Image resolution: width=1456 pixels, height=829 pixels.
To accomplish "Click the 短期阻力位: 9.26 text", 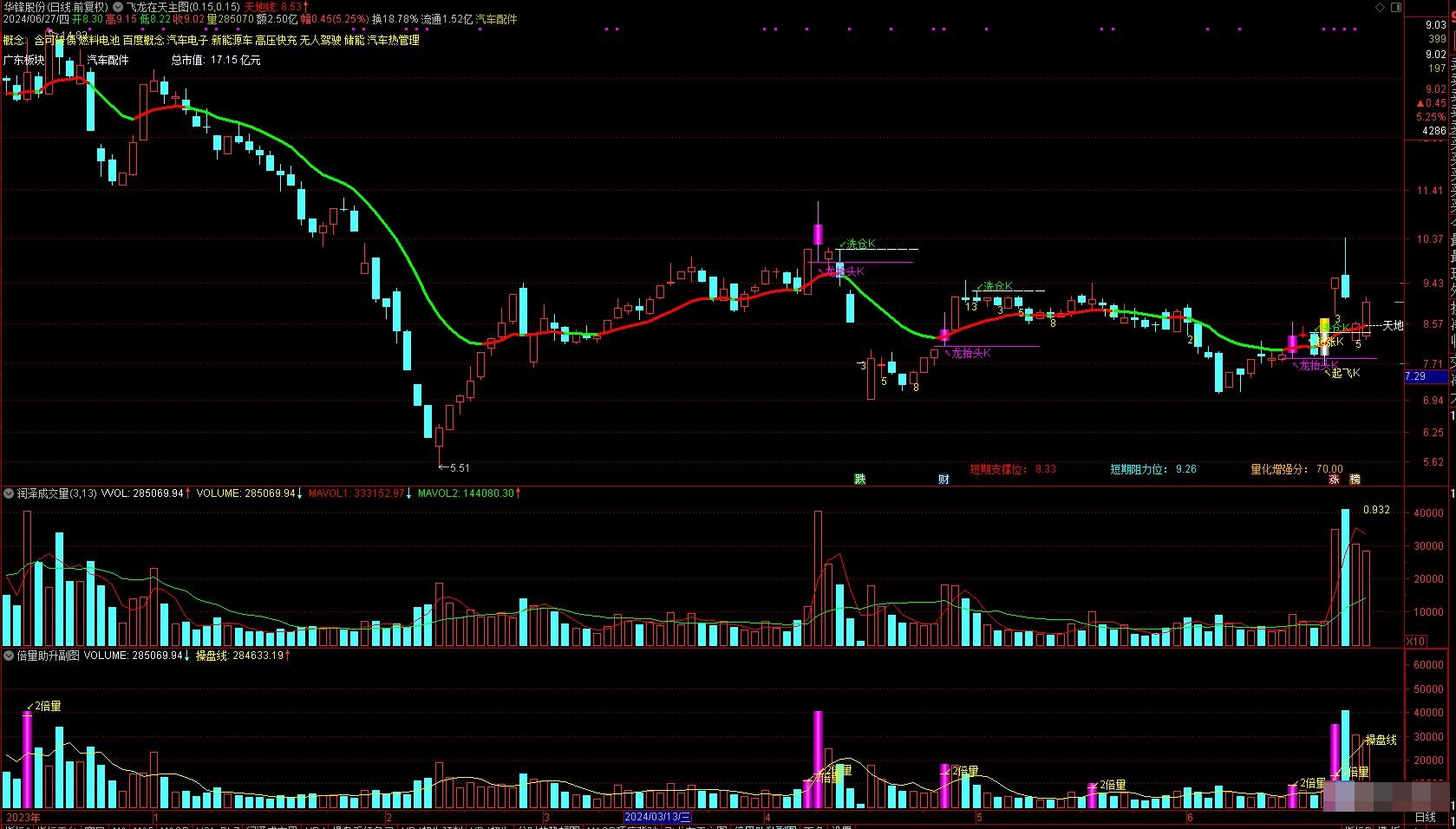I will [x=1153, y=469].
